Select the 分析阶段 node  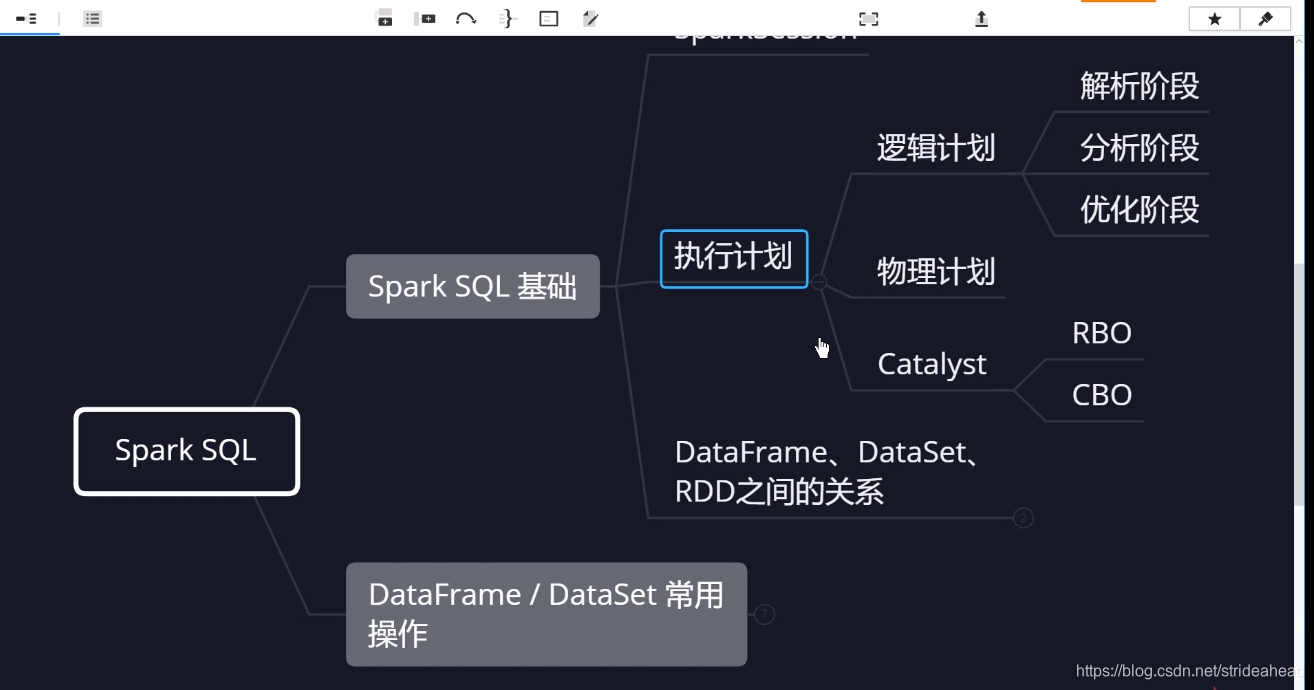coord(1139,148)
